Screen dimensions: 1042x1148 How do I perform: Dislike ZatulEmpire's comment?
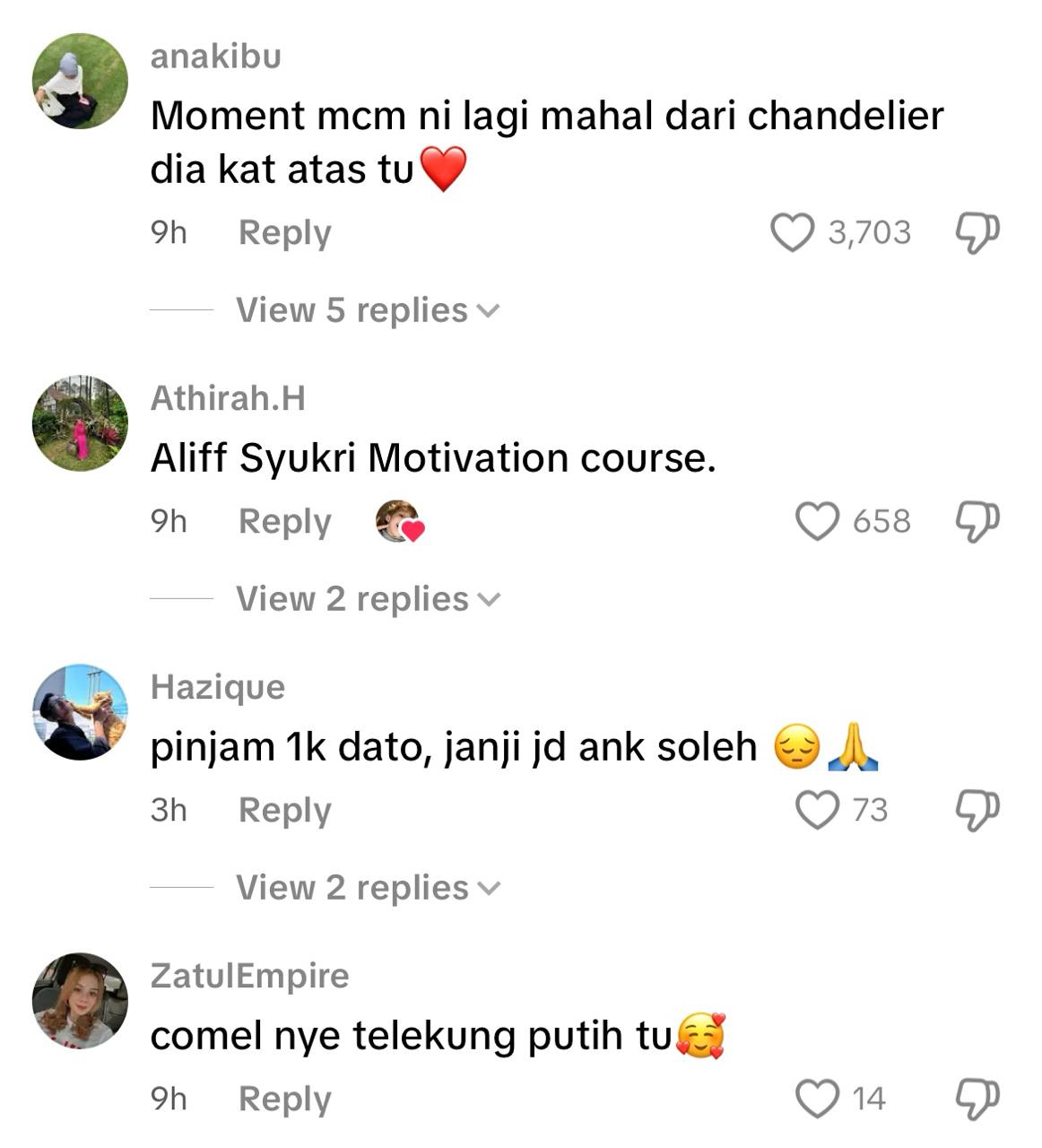(977, 1100)
